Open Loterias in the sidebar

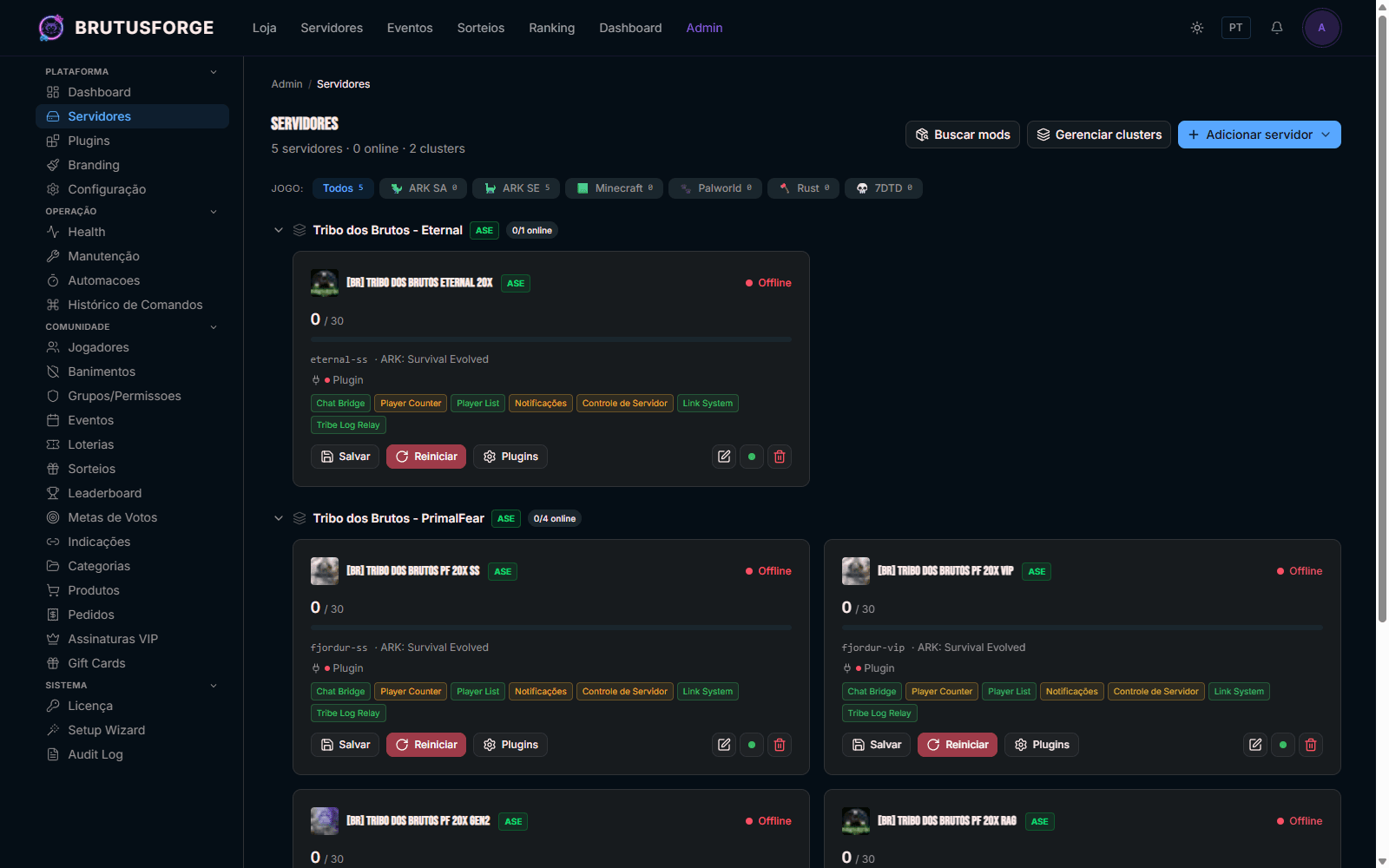(x=132, y=444)
